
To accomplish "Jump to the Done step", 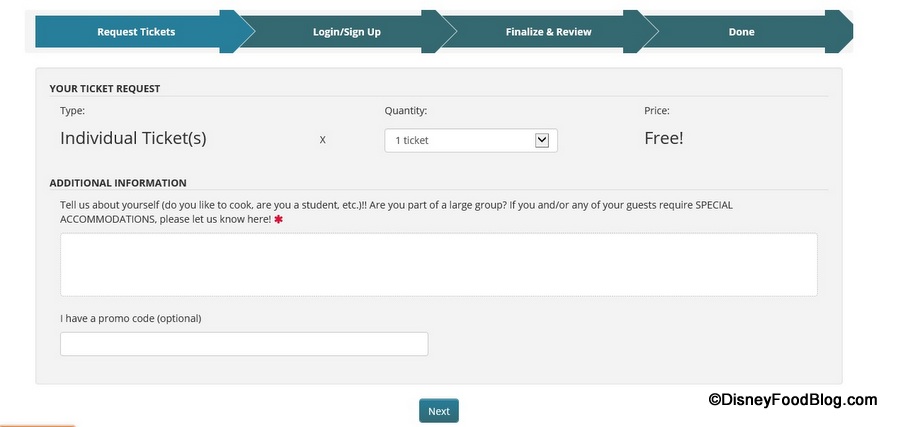I will point(741,32).
